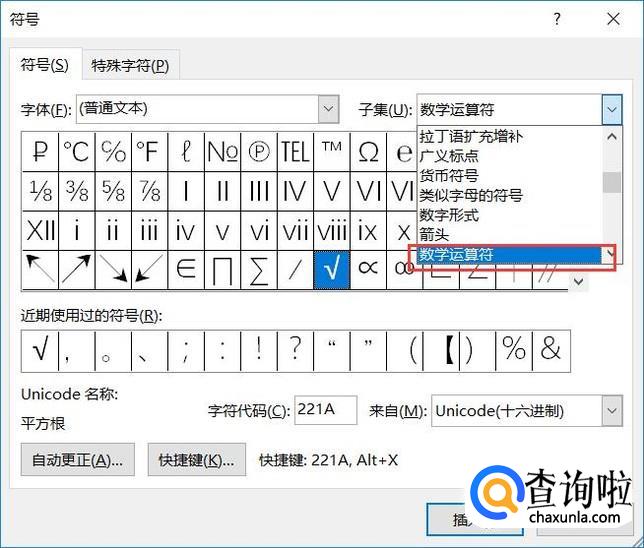Pick recently used colon symbol
The height and width of the screenshot is (548, 644).
[x=223, y=351]
